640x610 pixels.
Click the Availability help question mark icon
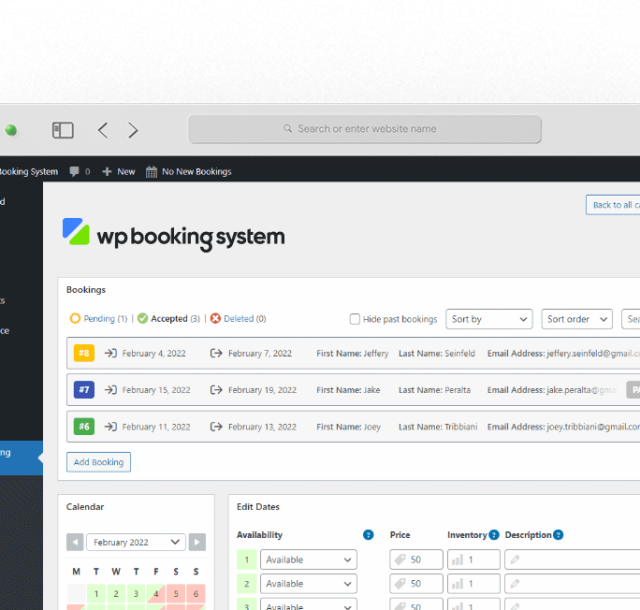click(x=368, y=535)
